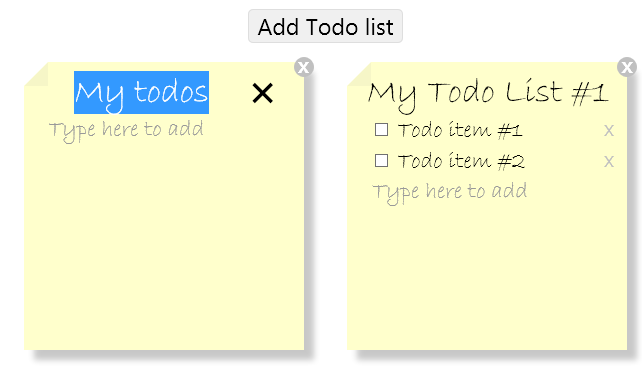Screen dimensions: 642x368
Task: Add a new todo list via top button
Action: (x=326, y=26)
